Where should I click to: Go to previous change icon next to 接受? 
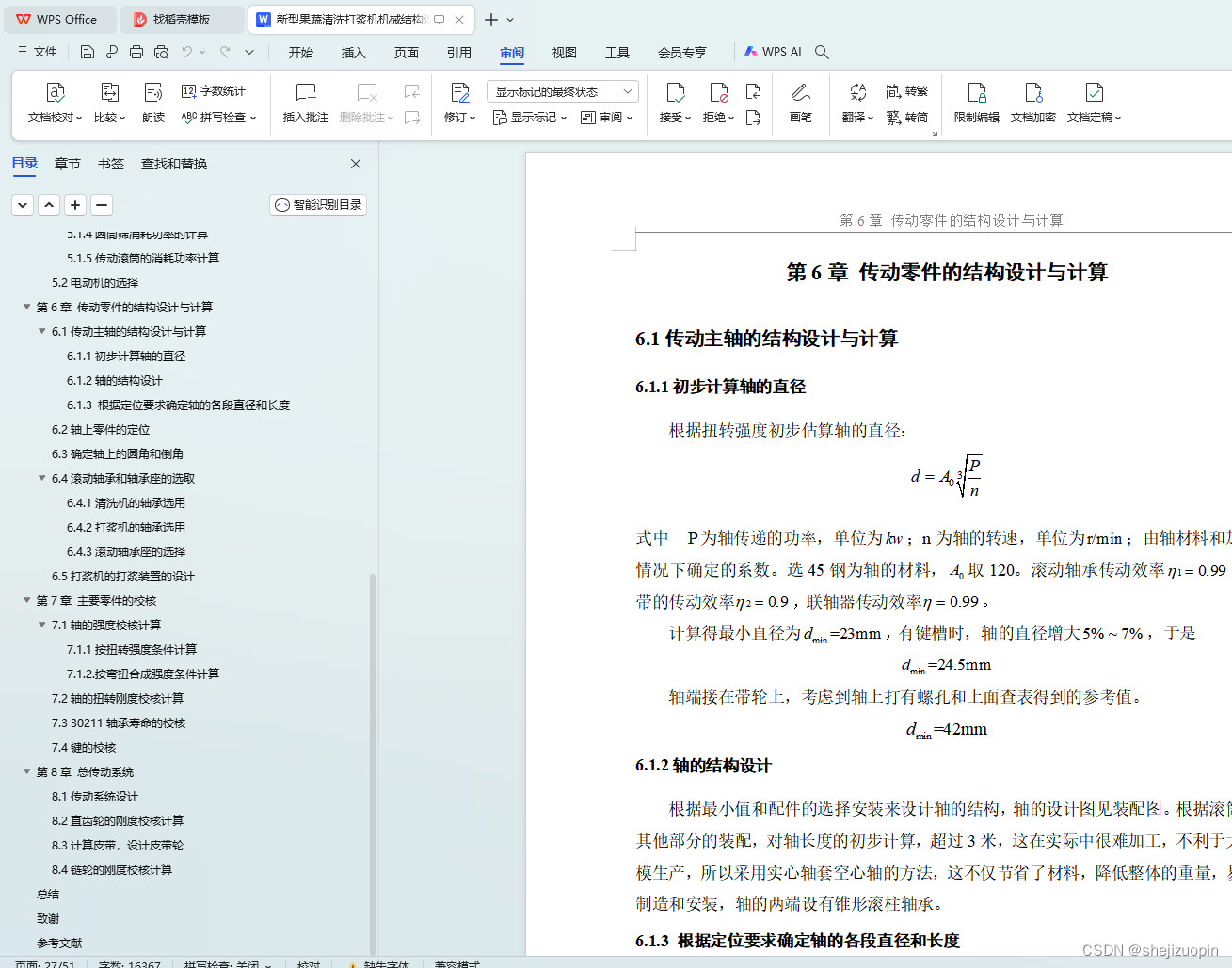click(x=753, y=91)
